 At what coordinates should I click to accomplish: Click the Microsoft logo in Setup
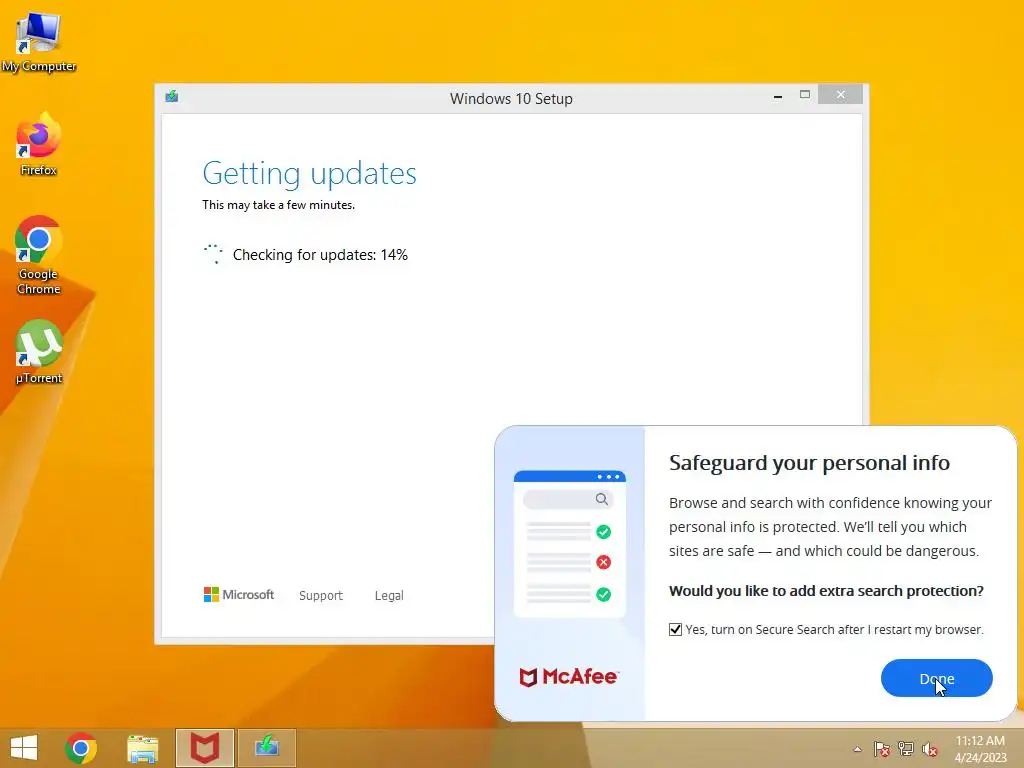[x=238, y=594]
